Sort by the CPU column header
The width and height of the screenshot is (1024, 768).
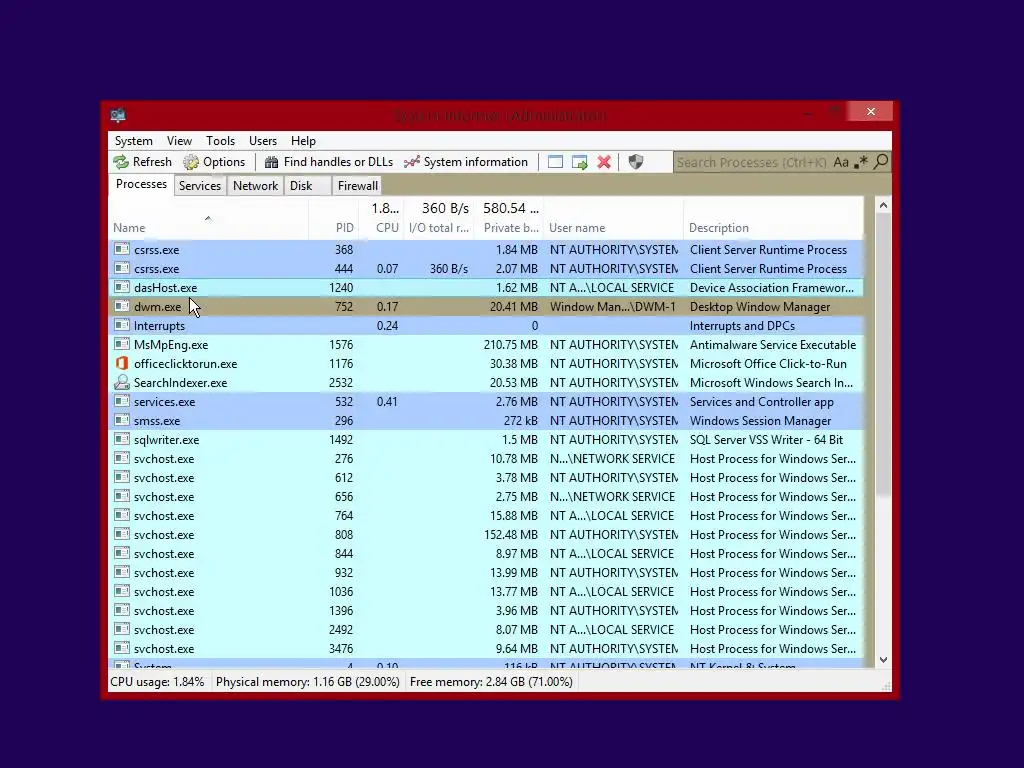[x=381, y=221]
